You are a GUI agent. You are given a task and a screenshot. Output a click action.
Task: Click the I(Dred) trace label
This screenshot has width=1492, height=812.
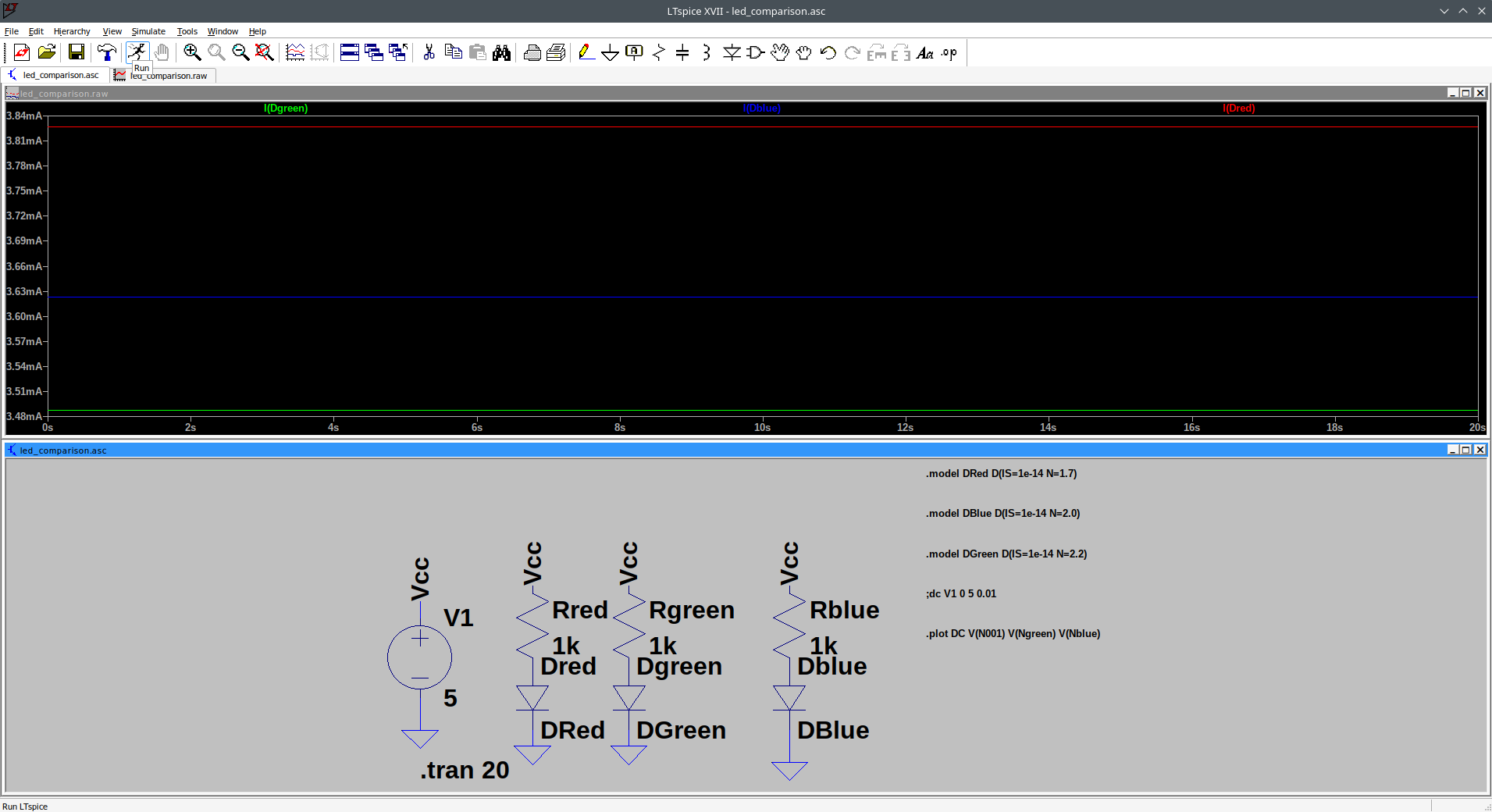1238,109
